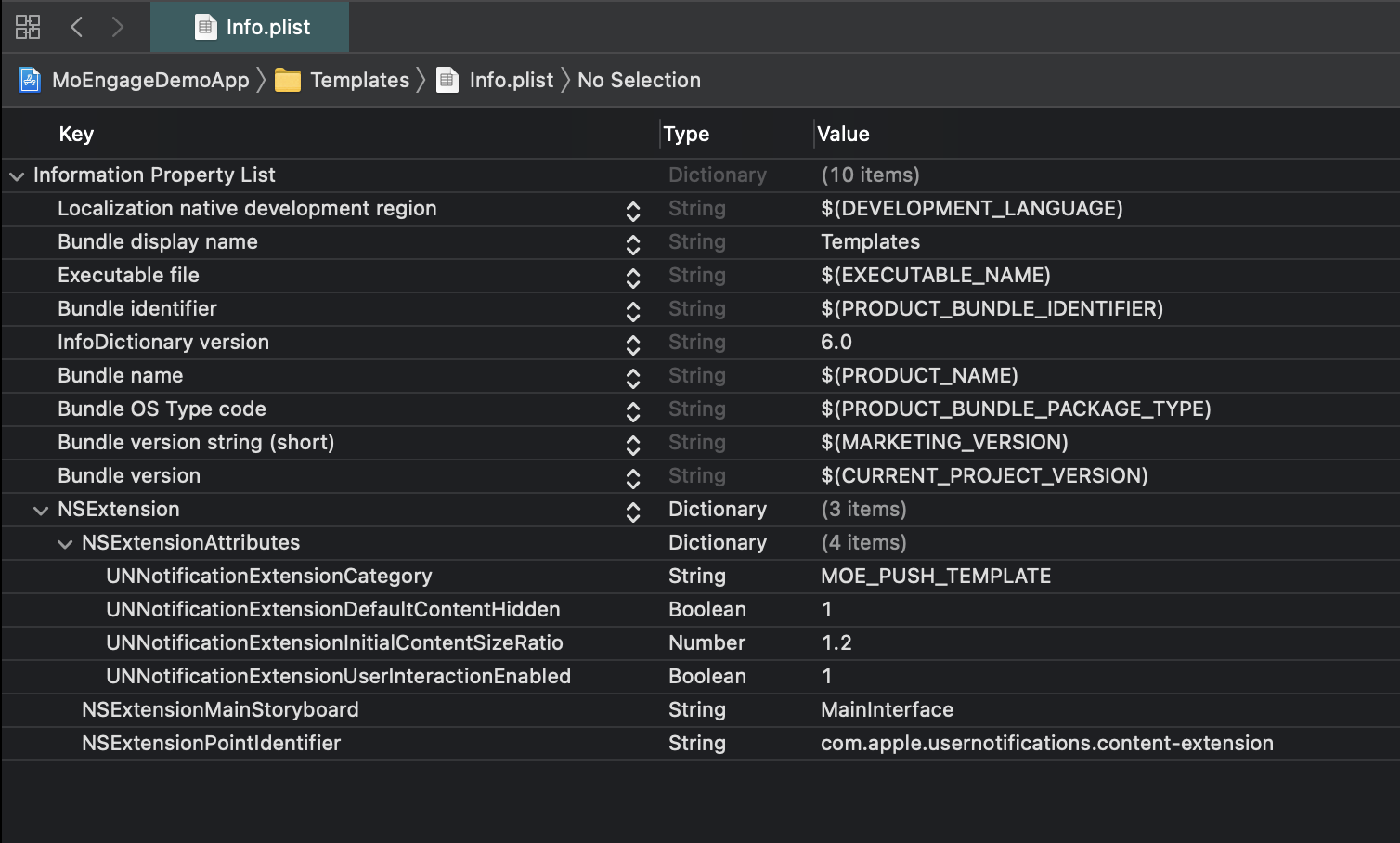Collapse the NSExtensionAttributes dictionary

[64, 543]
